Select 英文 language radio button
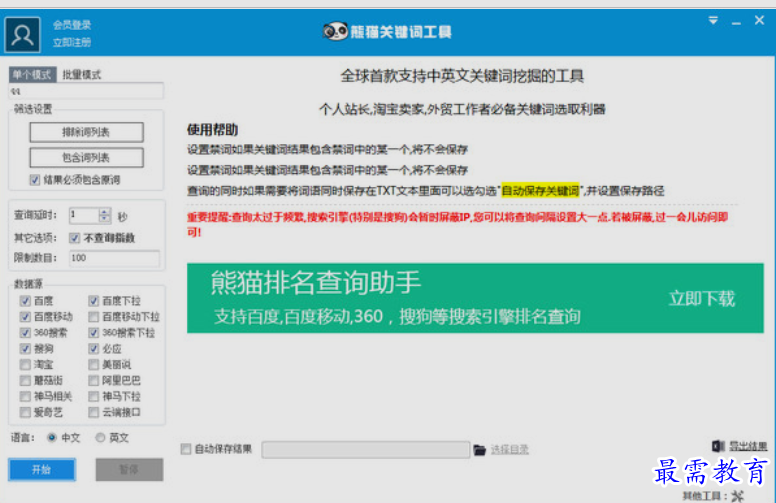This screenshot has width=776, height=503. 100,437
